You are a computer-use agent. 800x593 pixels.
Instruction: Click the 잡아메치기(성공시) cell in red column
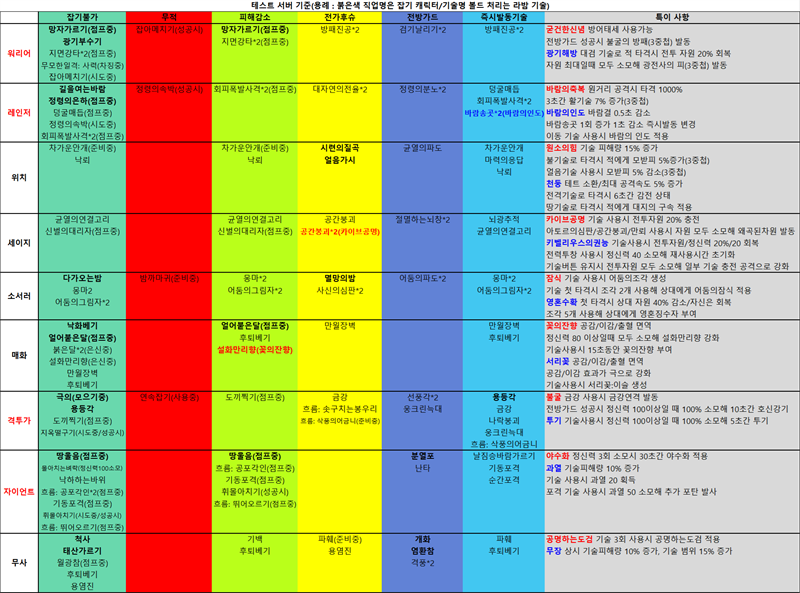click(168, 30)
